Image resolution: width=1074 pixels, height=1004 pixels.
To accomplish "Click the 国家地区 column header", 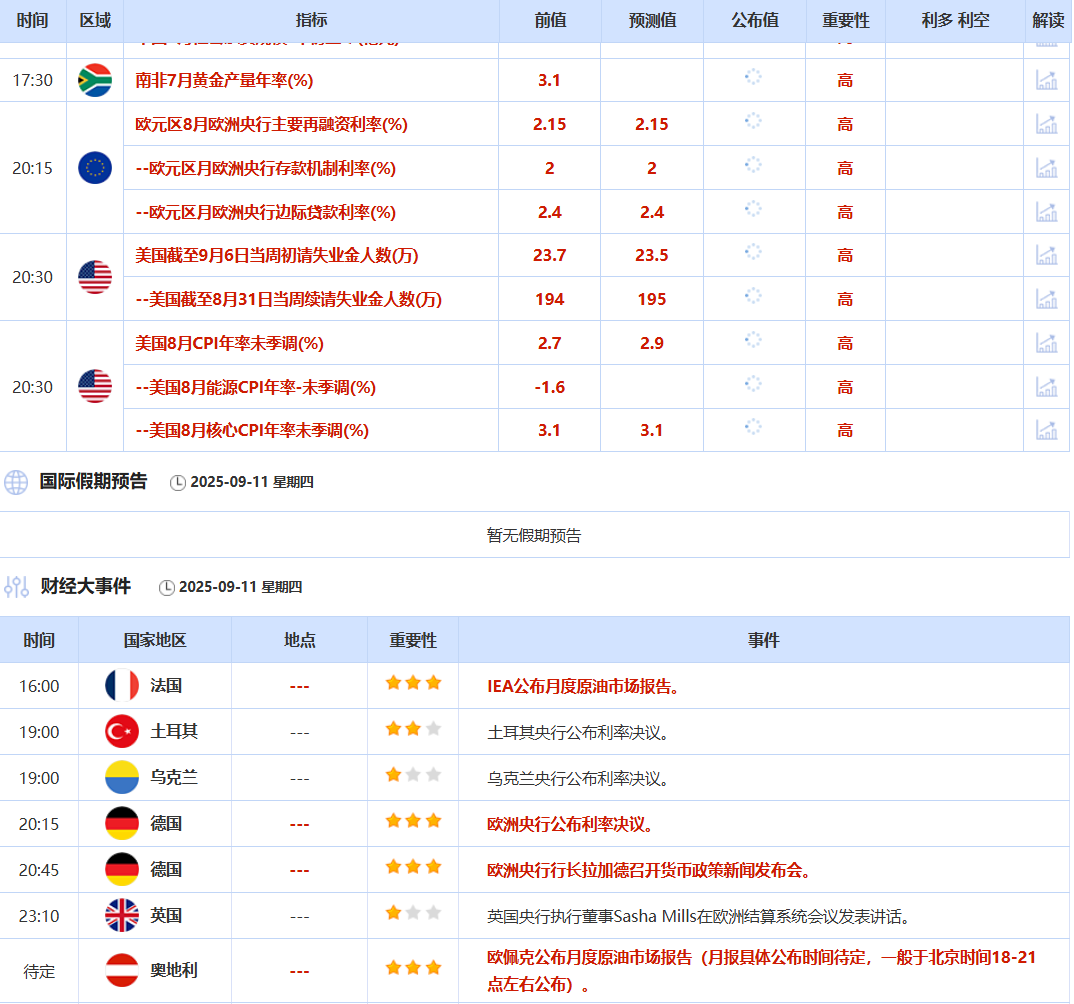I will click(x=155, y=640).
